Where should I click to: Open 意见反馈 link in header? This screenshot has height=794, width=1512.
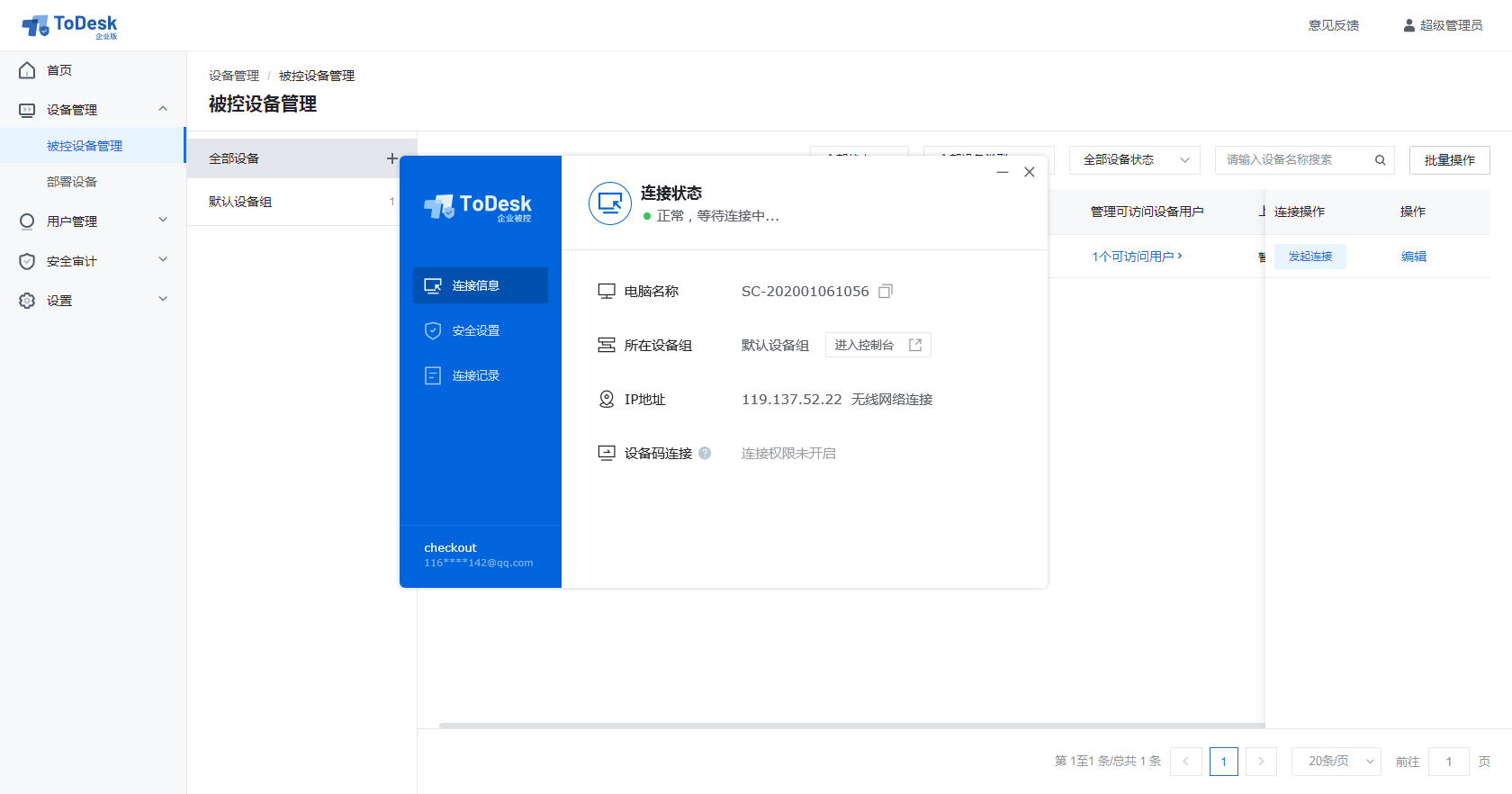click(1334, 25)
